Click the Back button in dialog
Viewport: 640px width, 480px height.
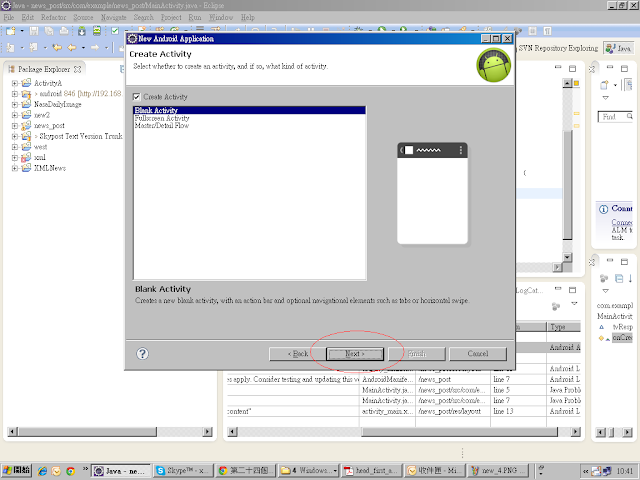coord(298,354)
